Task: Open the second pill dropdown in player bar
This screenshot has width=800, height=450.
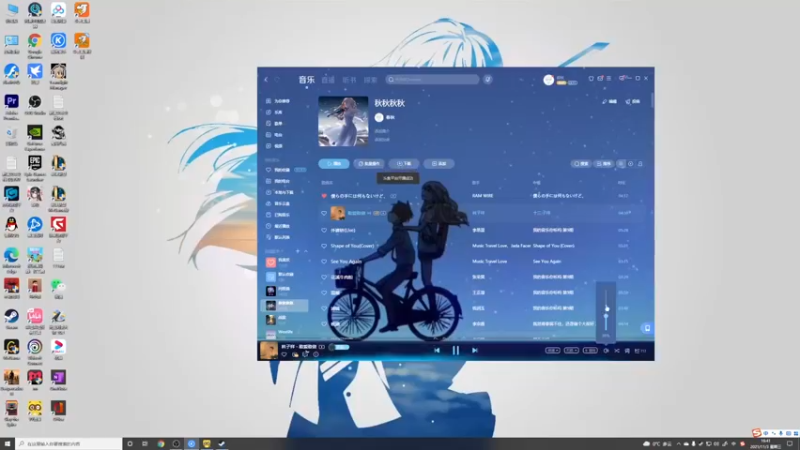Action: point(571,351)
